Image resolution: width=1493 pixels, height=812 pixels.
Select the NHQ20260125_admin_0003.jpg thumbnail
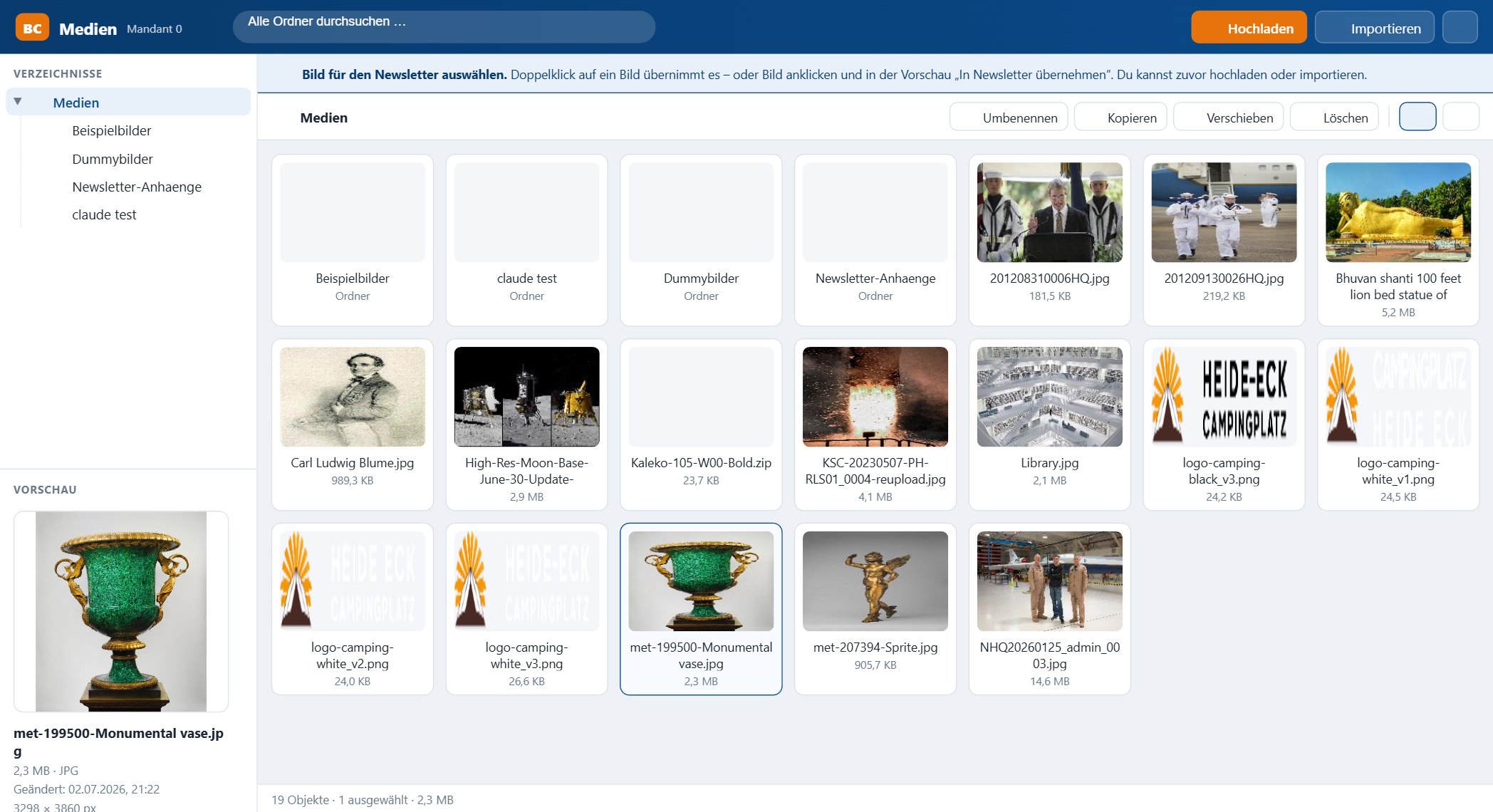point(1049,581)
